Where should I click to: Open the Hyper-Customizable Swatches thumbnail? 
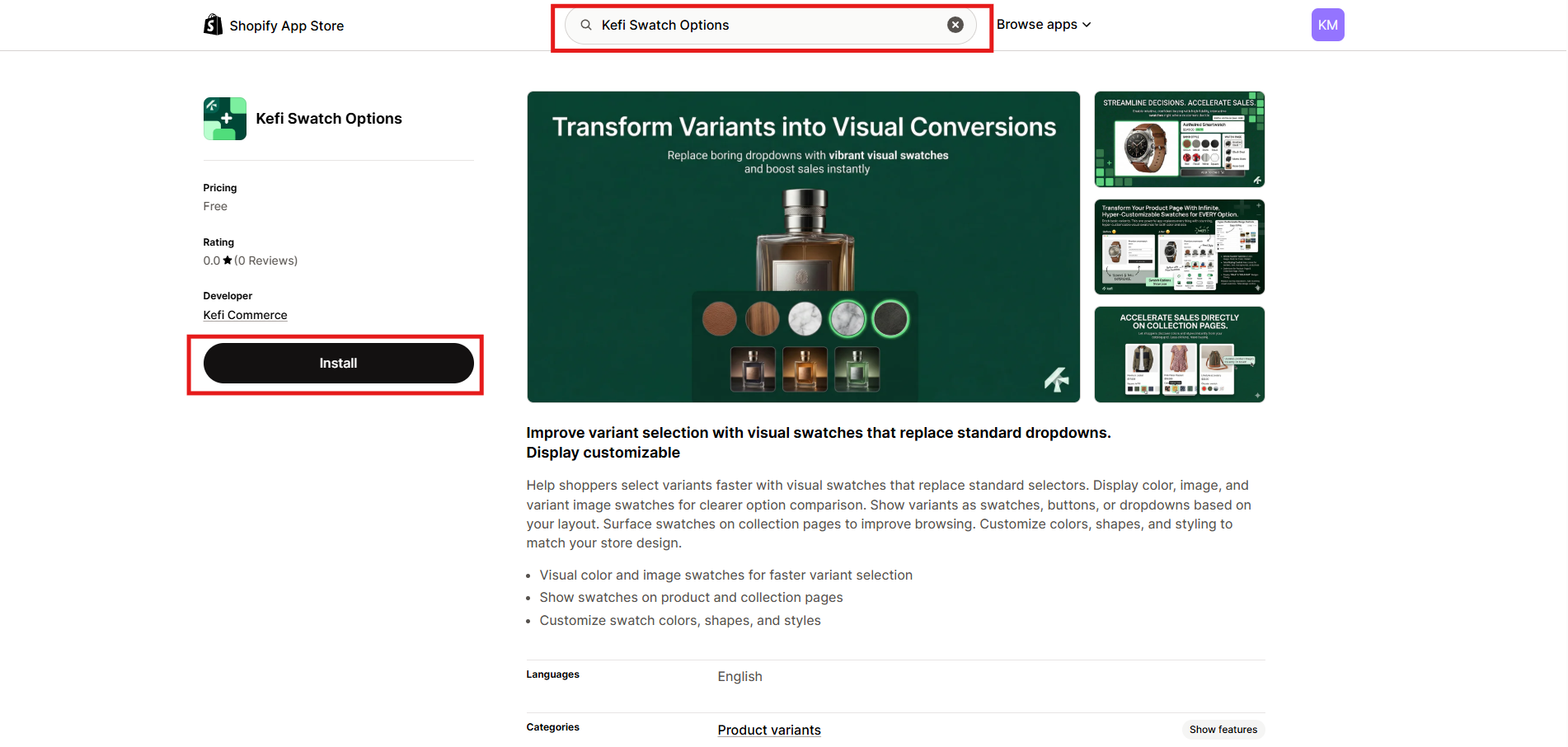click(1179, 247)
